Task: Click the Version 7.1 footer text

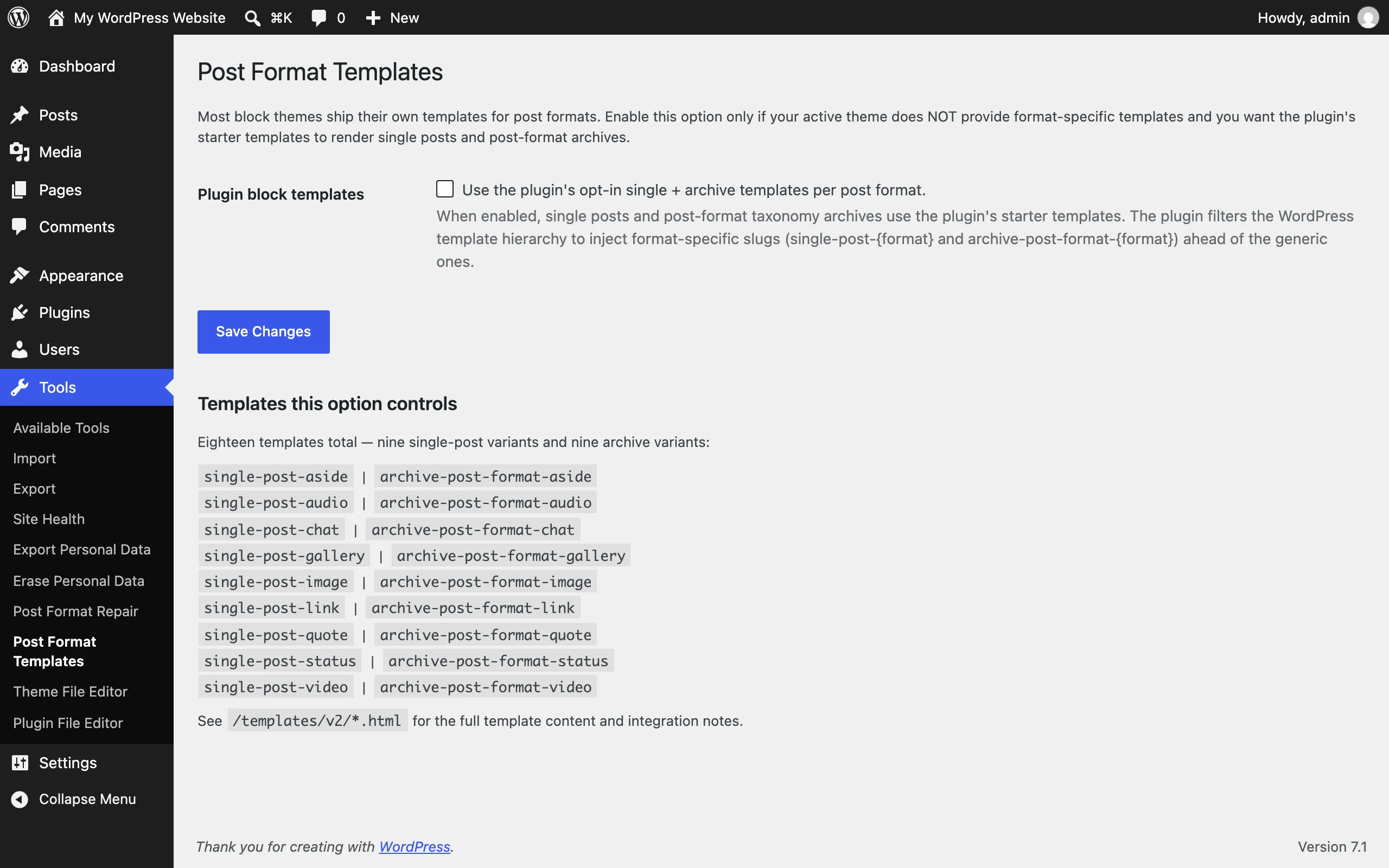Action: click(1332, 847)
